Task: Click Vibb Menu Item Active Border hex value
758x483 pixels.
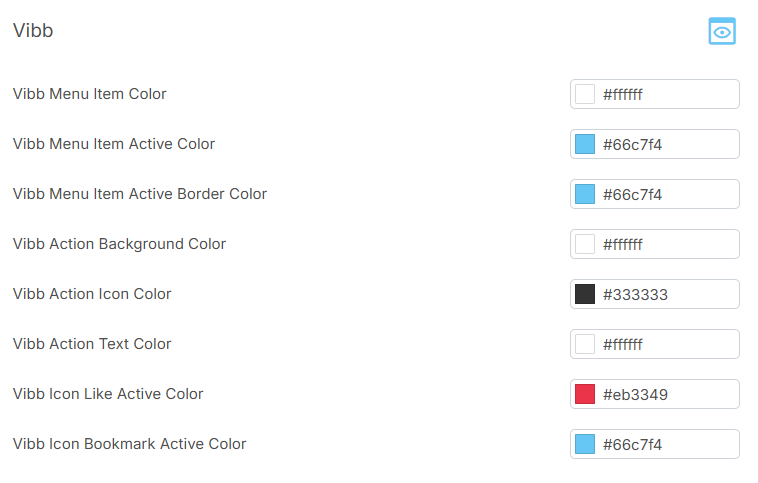Action: pos(665,194)
